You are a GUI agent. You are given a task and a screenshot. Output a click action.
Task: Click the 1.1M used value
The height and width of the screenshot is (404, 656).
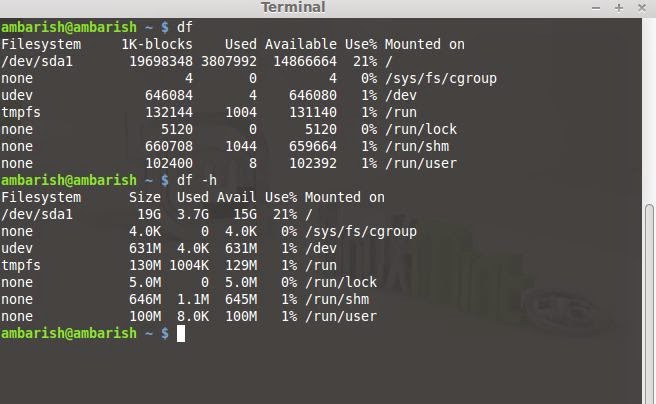[x=193, y=299]
